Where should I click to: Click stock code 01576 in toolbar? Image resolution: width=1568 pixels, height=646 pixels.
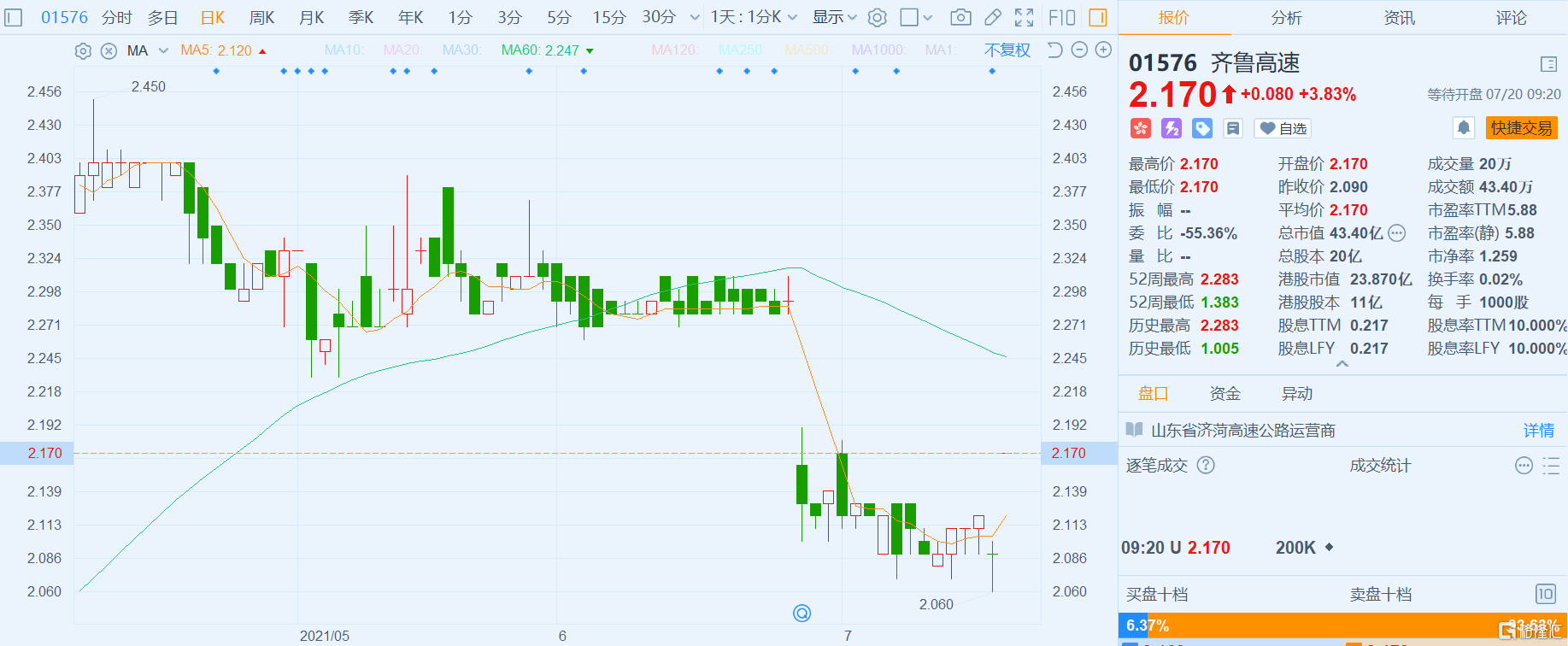click(x=64, y=17)
